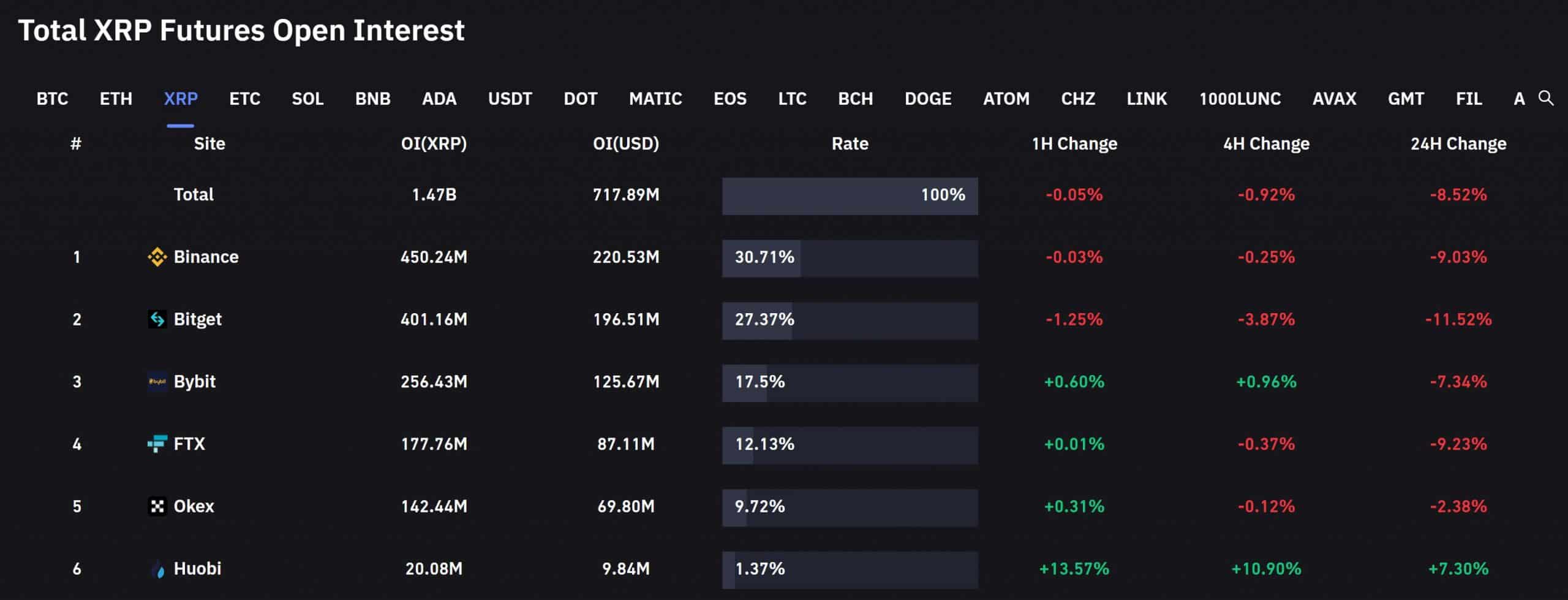This screenshot has height=600, width=1568.
Task: Open the DOGE tab
Action: pyautogui.click(x=928, y=99)
